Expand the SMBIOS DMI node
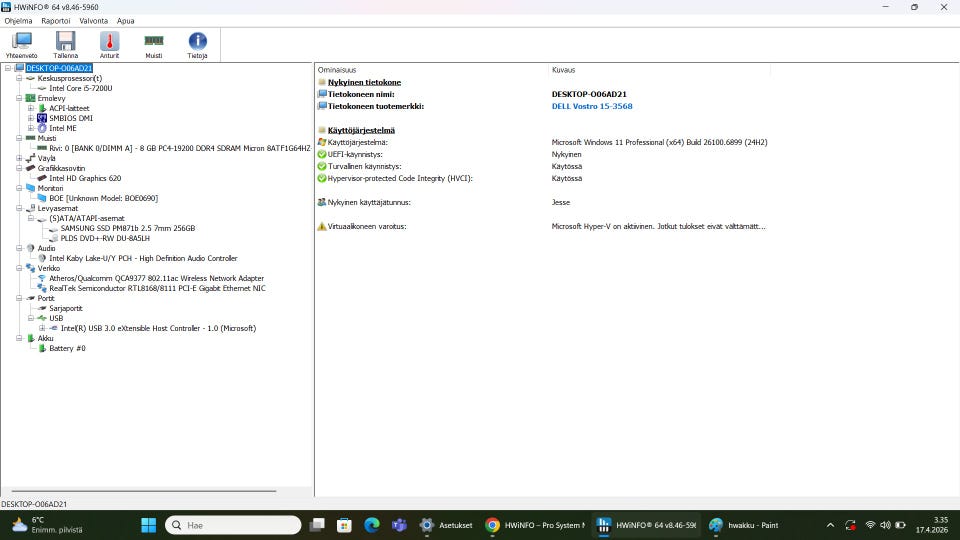The image size is (960, 540). tap(31, 118)
